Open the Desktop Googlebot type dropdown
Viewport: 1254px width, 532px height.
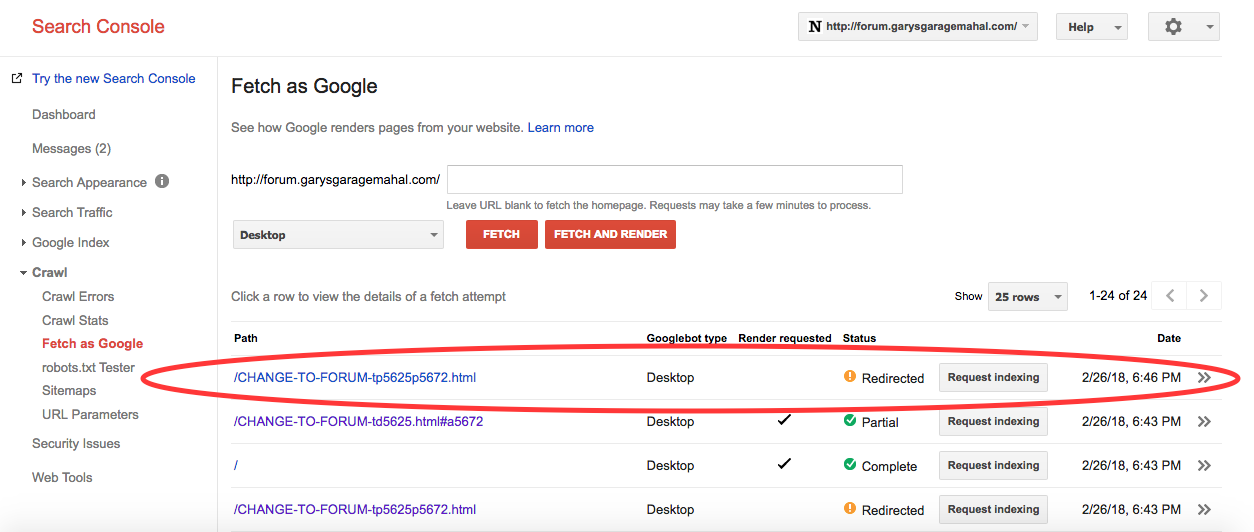tap(338, 235)
